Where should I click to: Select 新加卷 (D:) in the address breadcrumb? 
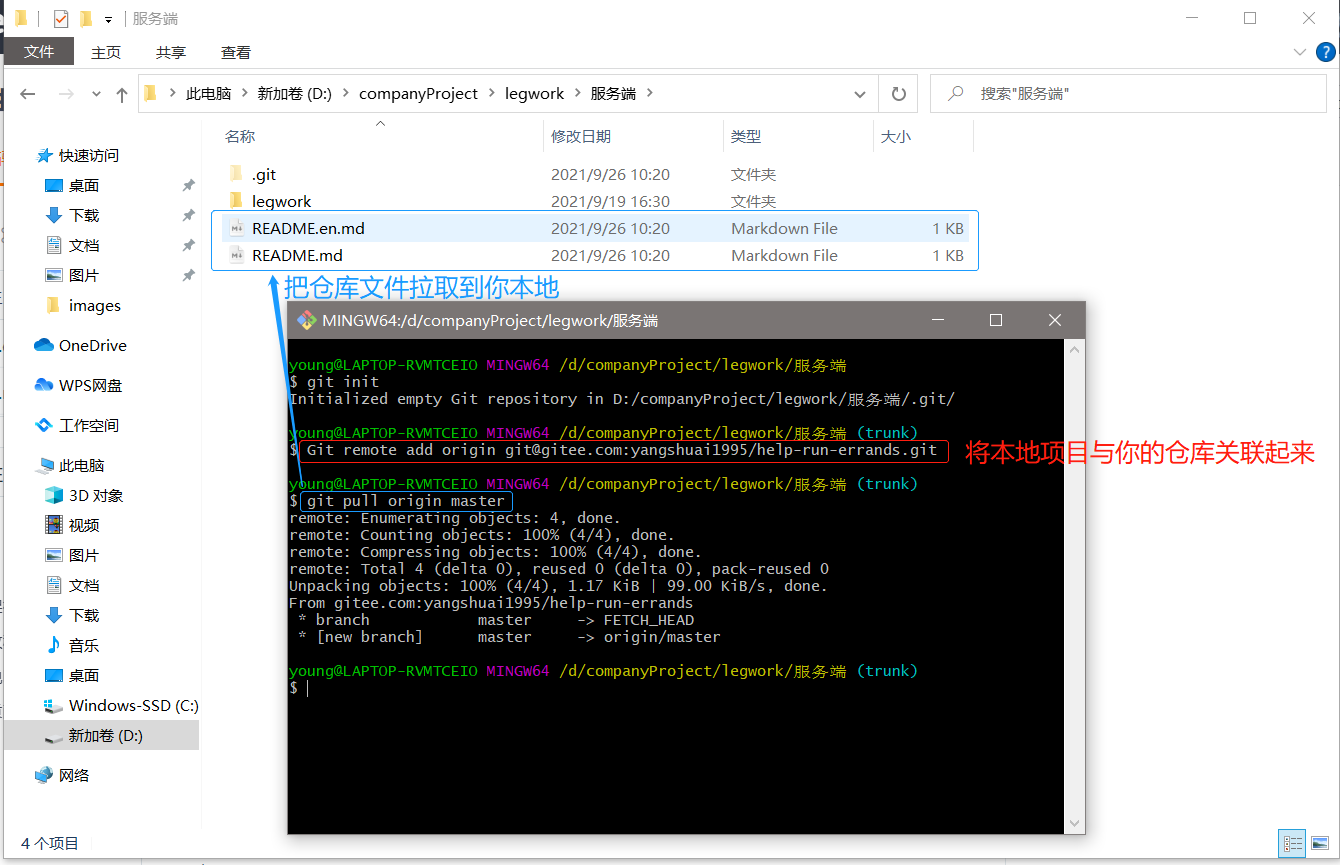[x=294, y=93]
